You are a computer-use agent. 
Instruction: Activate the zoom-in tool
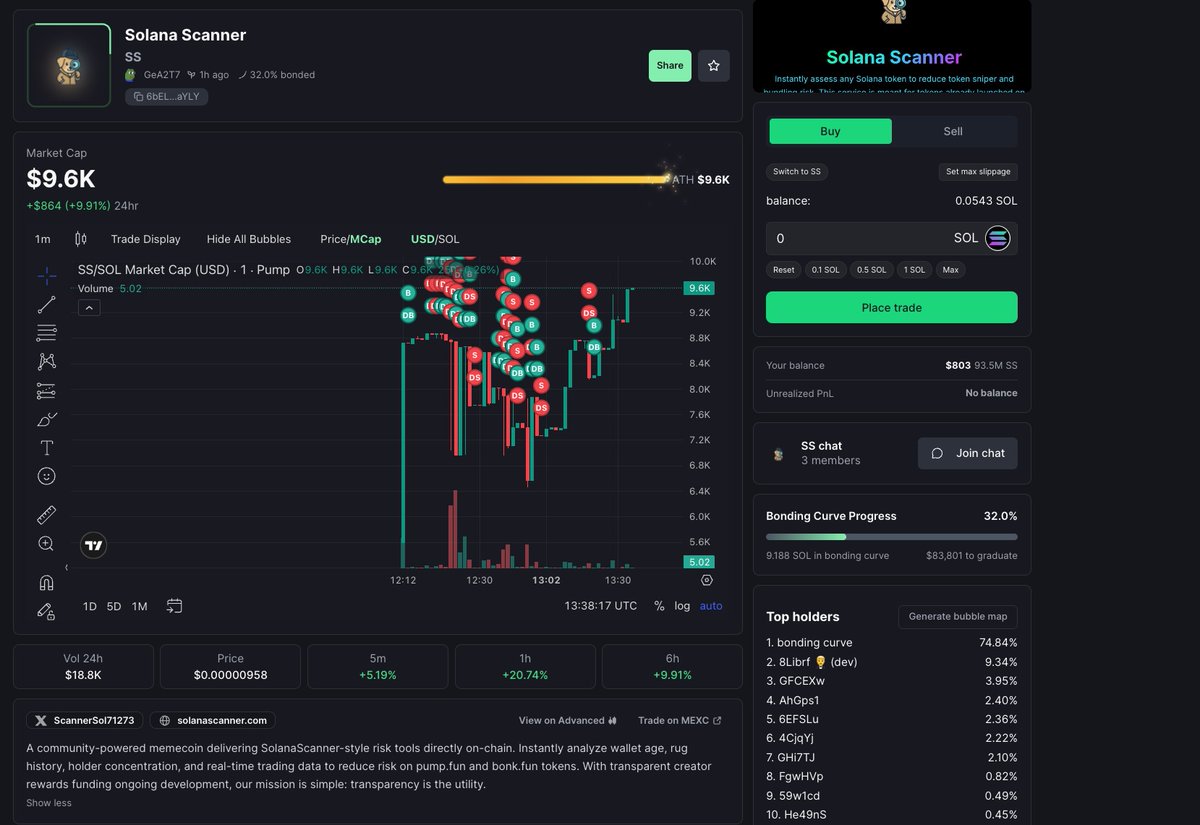point(46,544)
